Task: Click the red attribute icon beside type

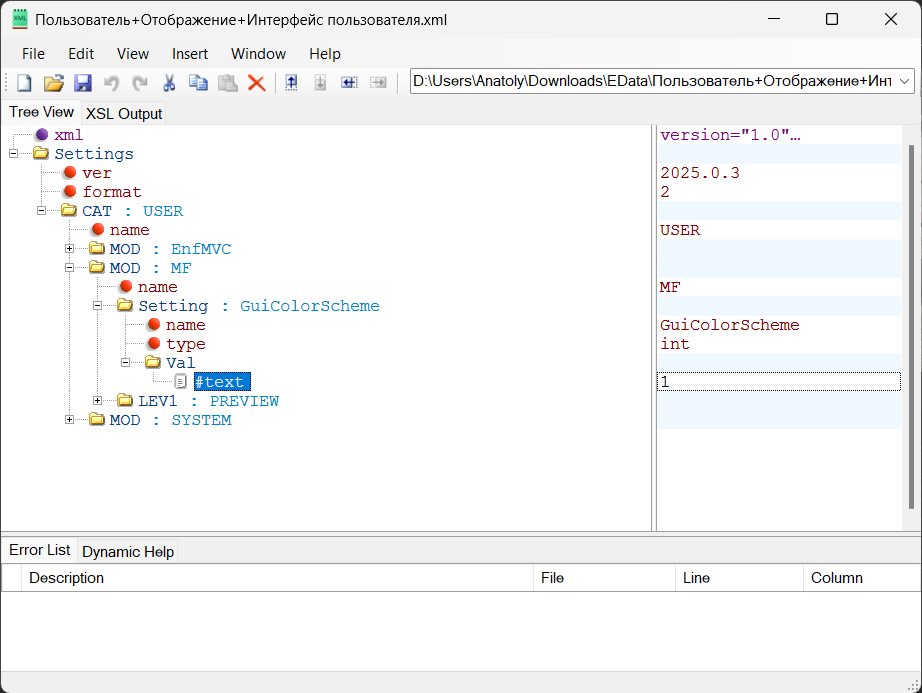Action: point(154,343)
